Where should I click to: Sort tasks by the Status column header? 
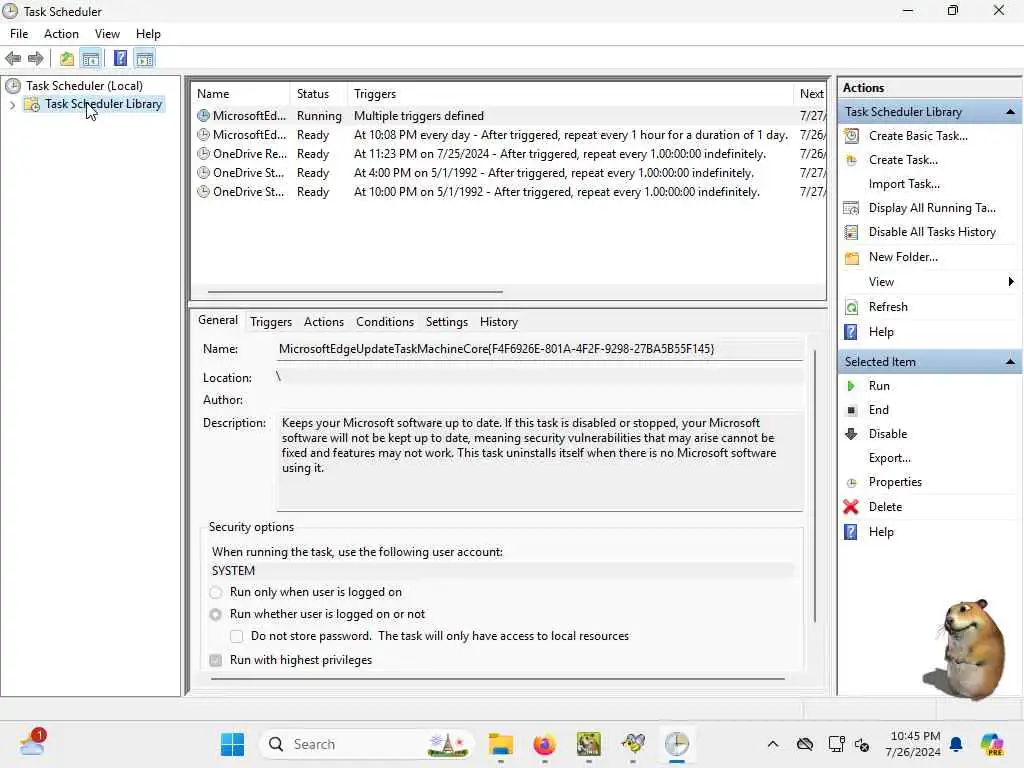click(x=318, y=94)
